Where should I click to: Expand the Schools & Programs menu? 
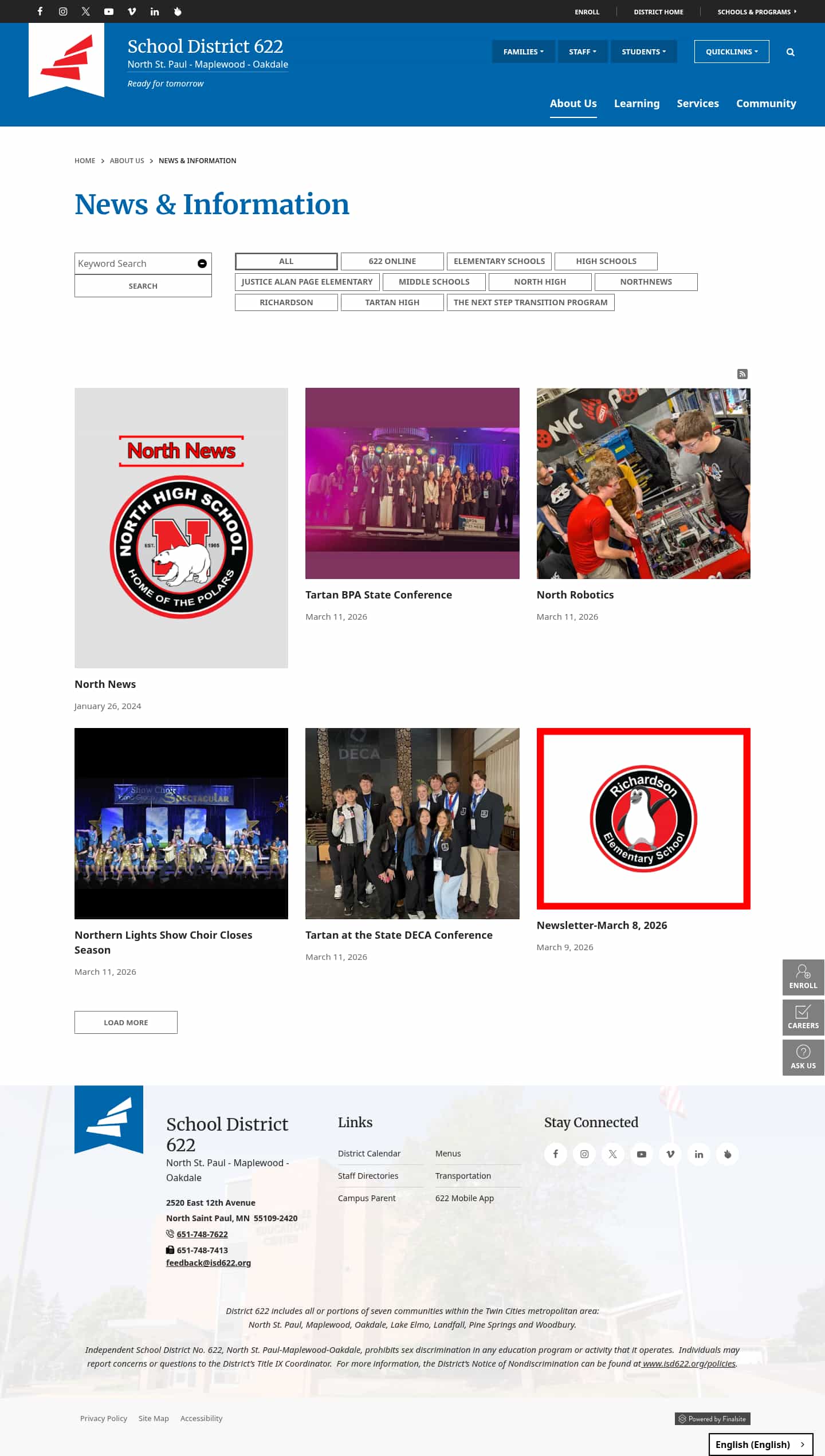[x=757, y=11]
